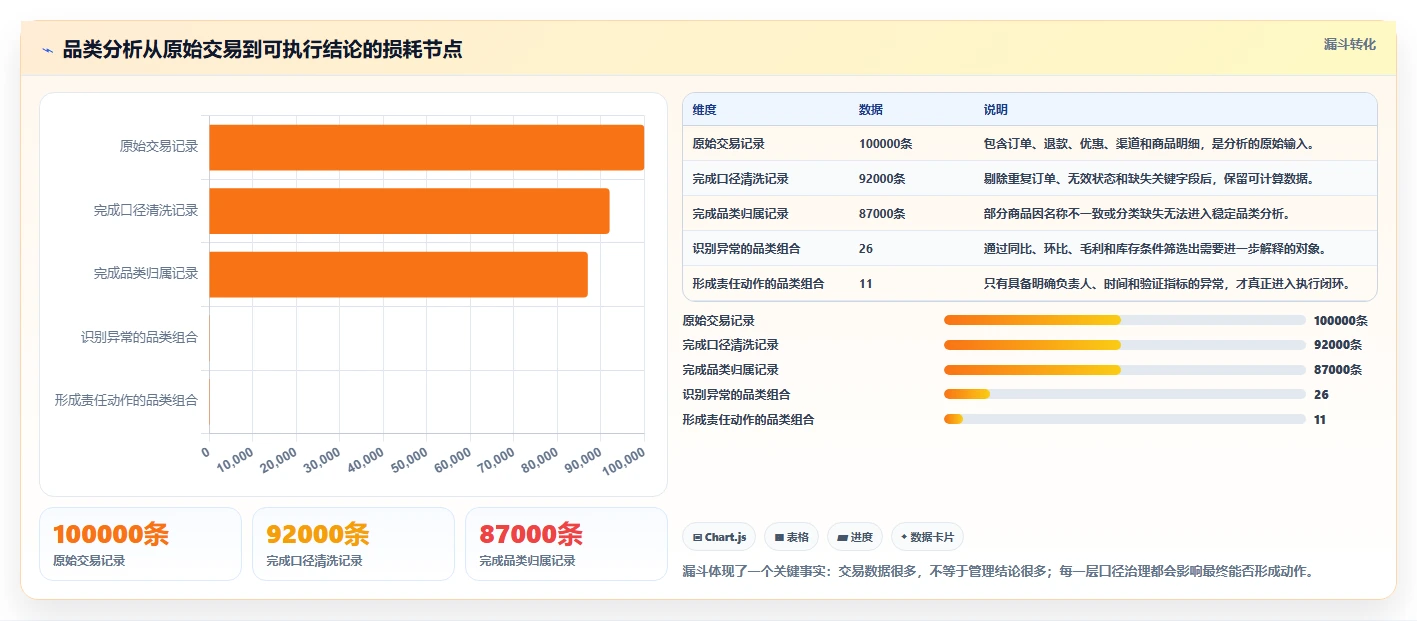Click the table cell showing 11
The image size is (1417, 621).
tap(865, 284)
